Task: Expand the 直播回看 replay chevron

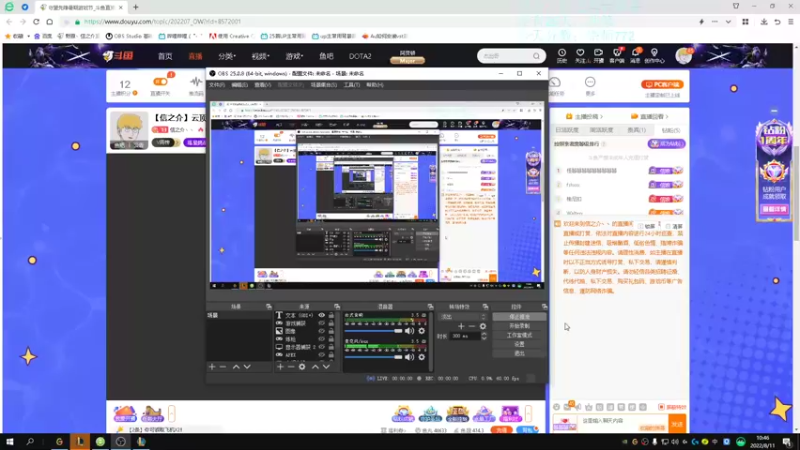Action: (x=667, y=117)
